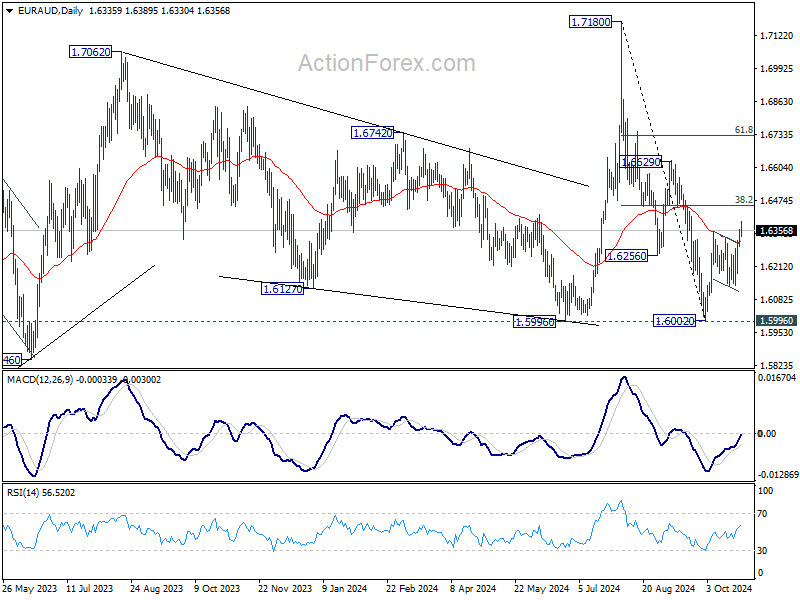Screen dimensions: 800x600
Task: Select the 5 Jul 2024 date label
Action: click(x=599, y=588)
